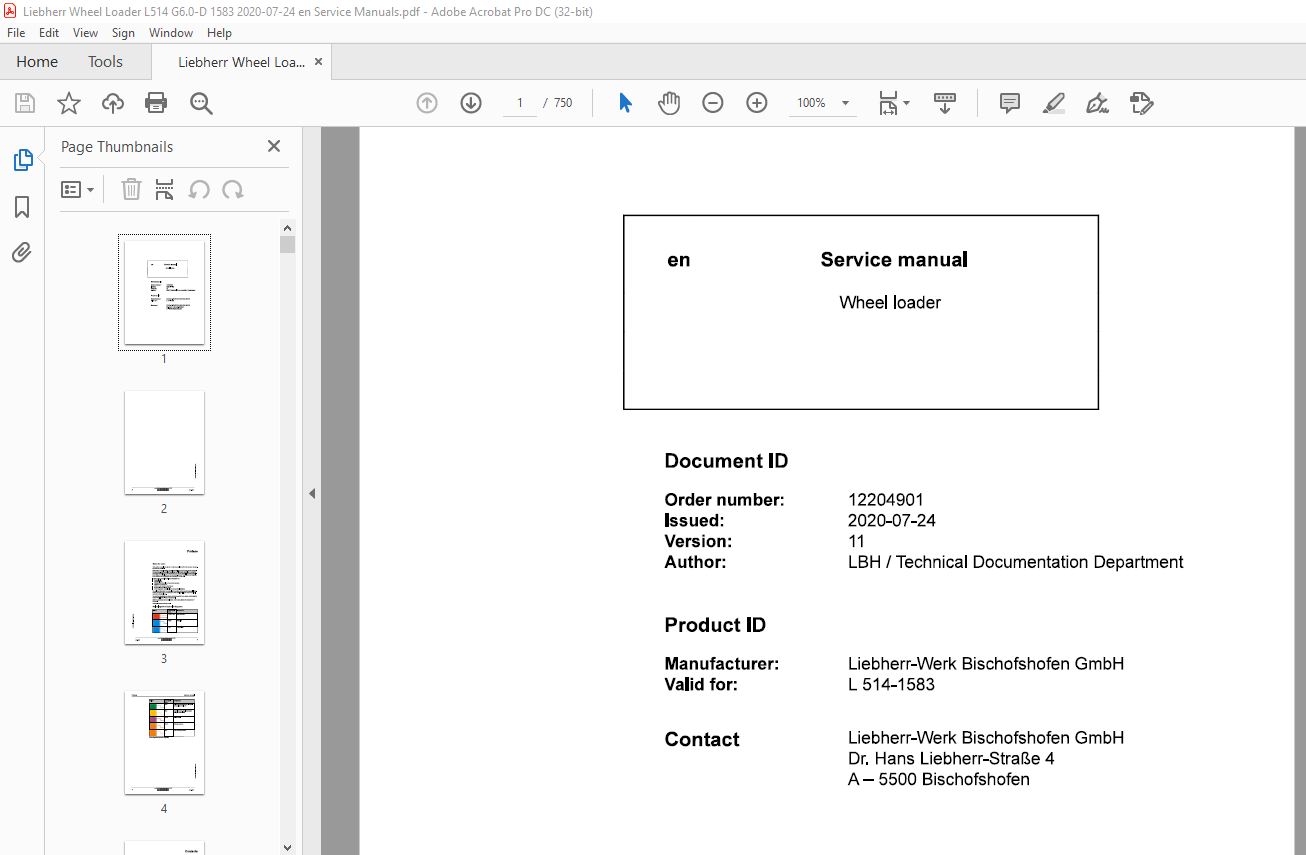The width and height of the screenshot is (1306, 855).
Task: Add a comment with the sticky note icon
Action: click(x=1009, y=103)
